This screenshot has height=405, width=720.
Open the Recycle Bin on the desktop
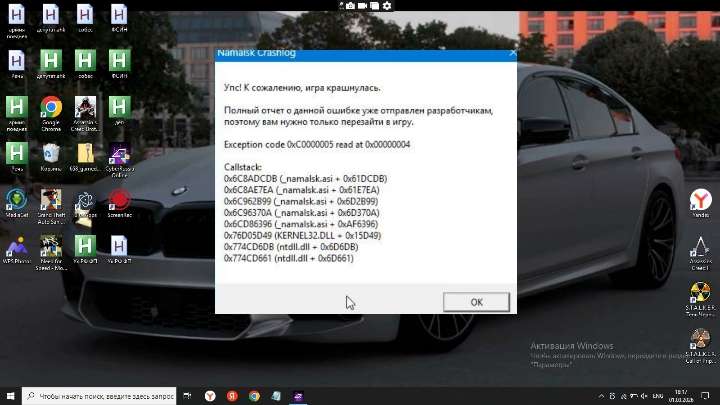pos(51,154)
